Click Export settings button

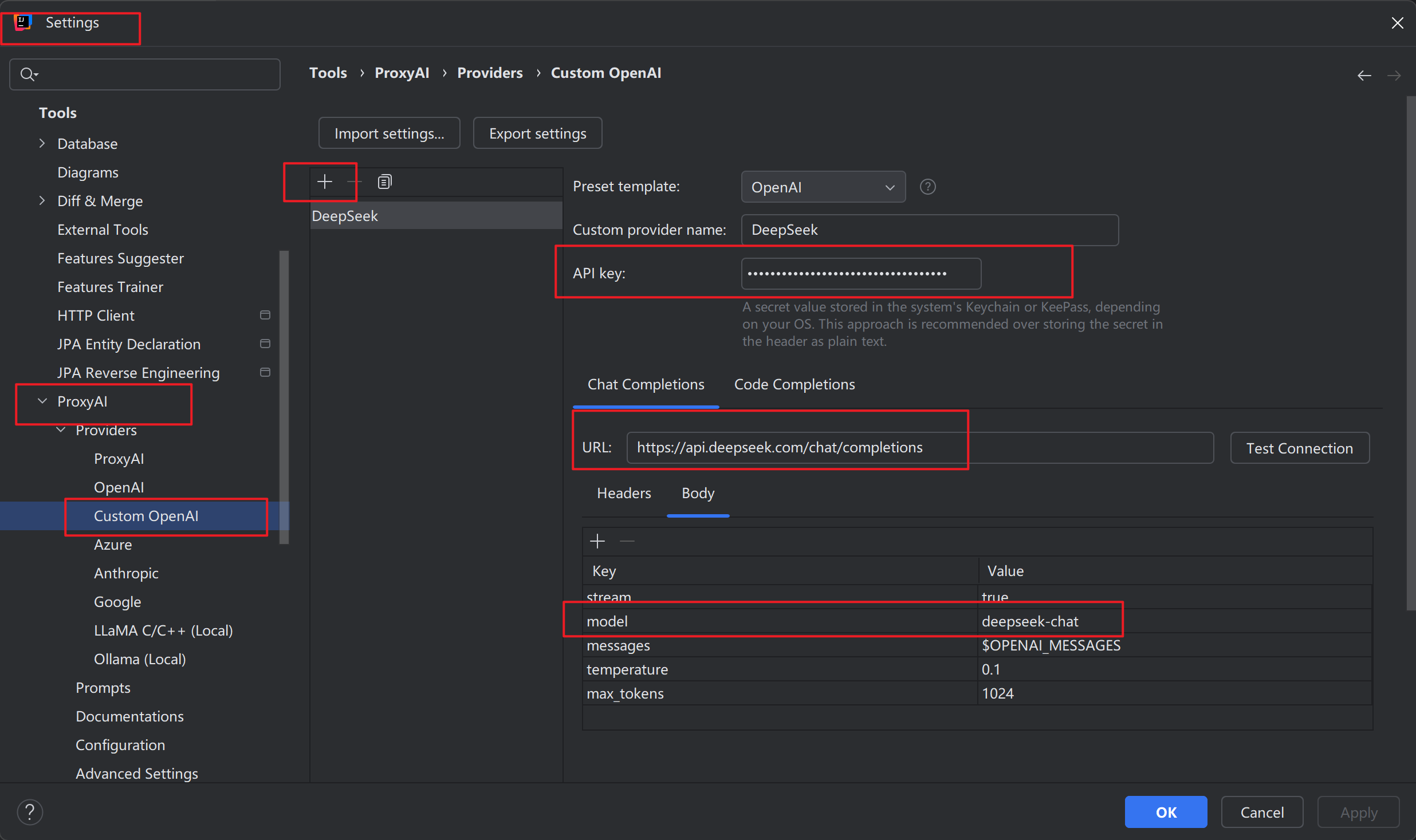click(537, 133)
